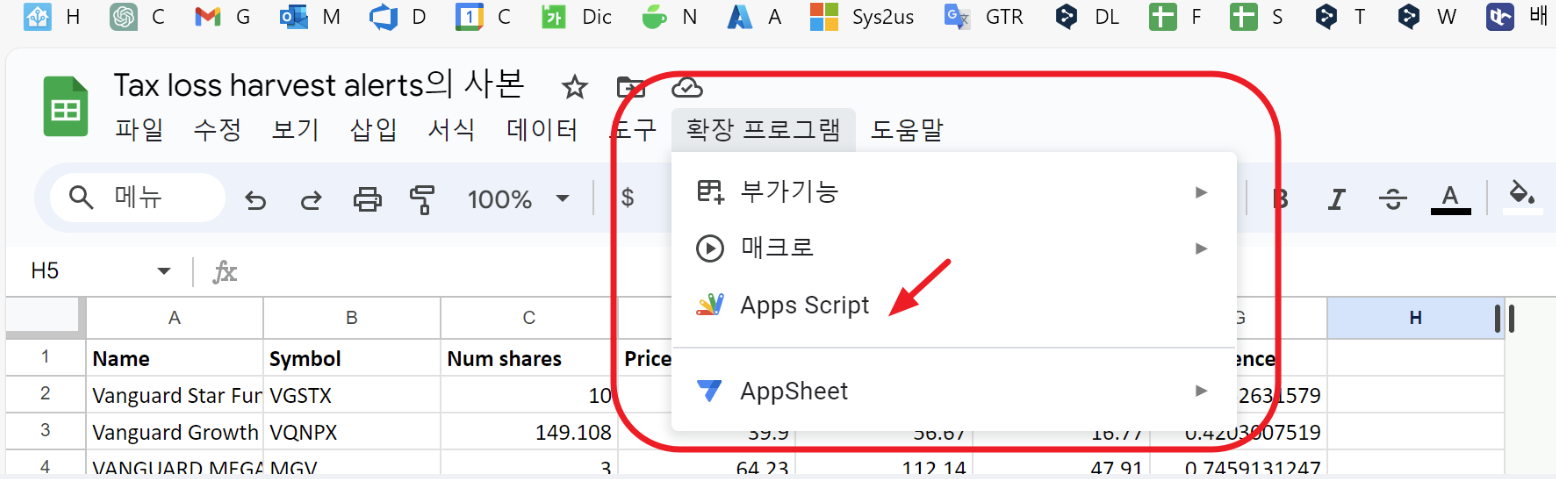Expand the AppSheet submenu arrow

1202,391
